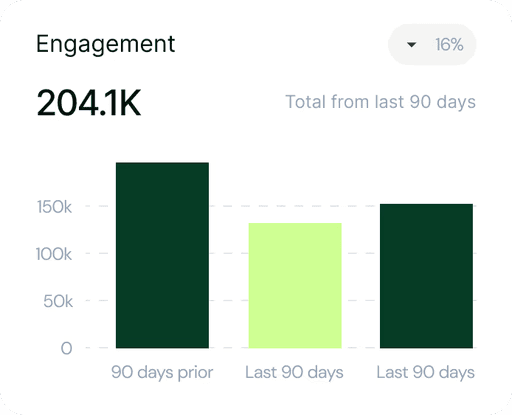512x415 pixels.
Task: Click the downward triangle icon beside 16%
Action: coord(412,45)
